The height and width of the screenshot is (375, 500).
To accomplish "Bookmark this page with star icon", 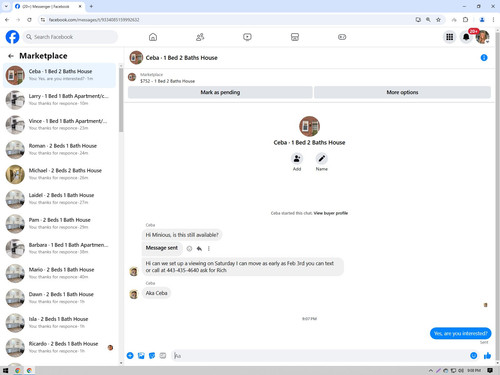I will (x=438, y=20).
